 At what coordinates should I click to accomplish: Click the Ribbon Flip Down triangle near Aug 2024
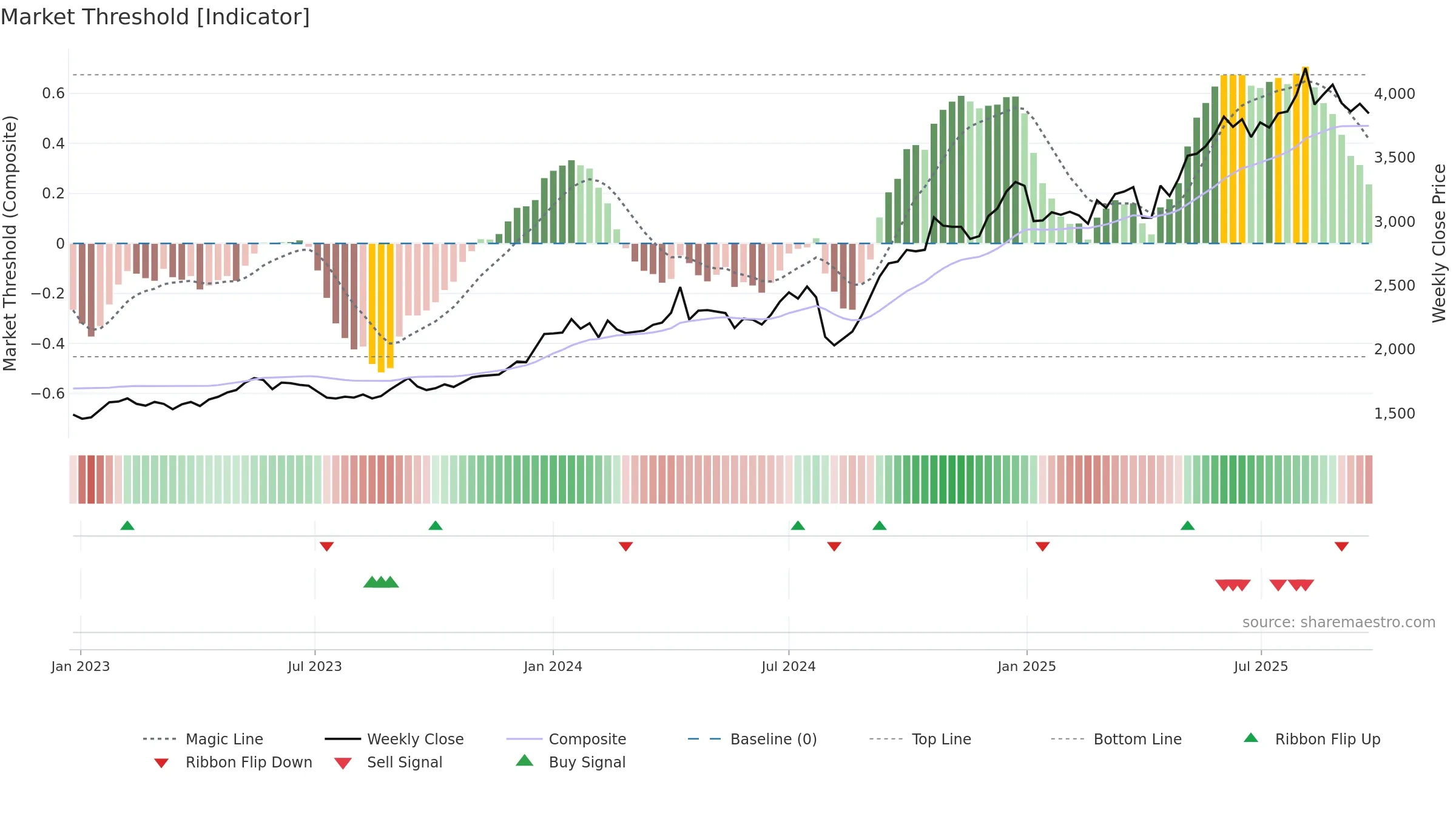point(834,547)
